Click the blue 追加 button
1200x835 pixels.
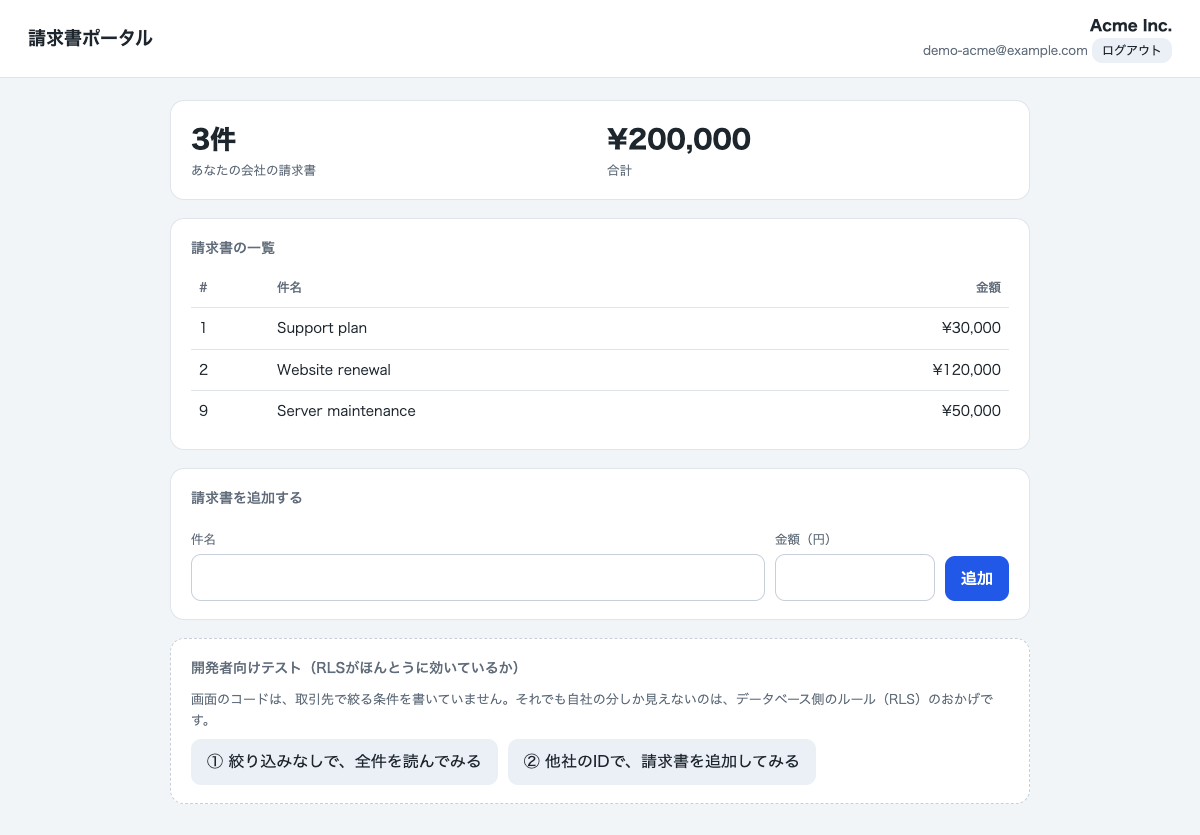[976, 578]
